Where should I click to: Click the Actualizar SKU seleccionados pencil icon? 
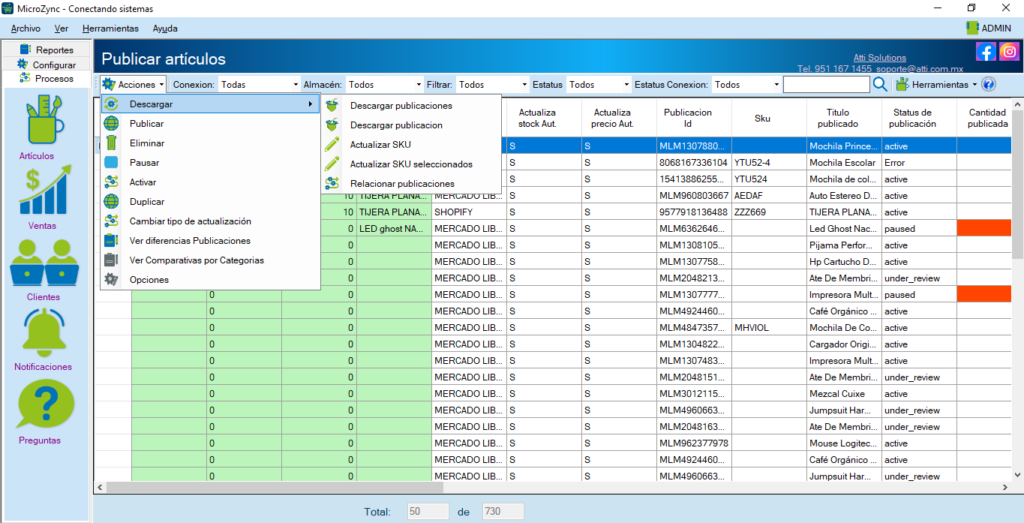[x=332, y=164]
